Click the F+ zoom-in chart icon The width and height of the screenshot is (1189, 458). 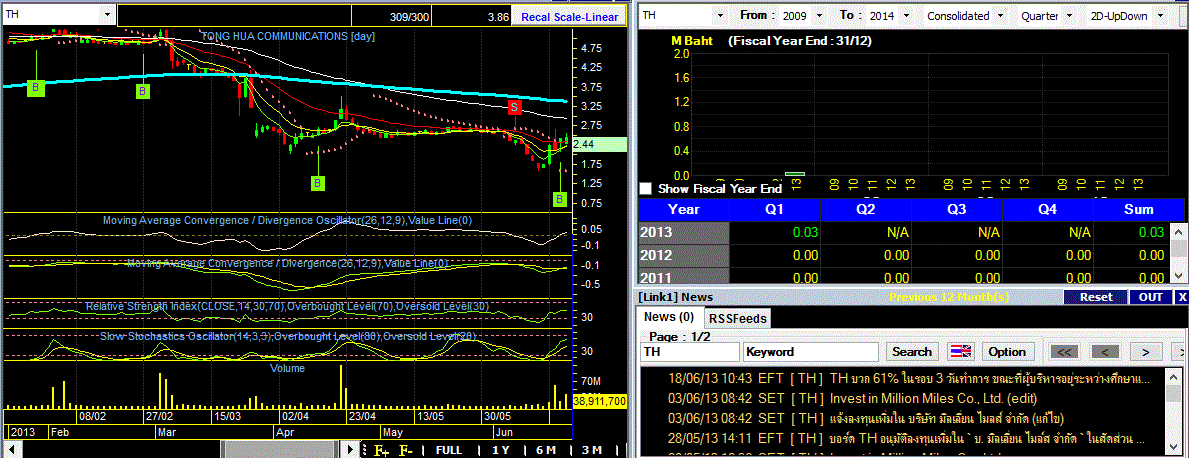point(382,450)
